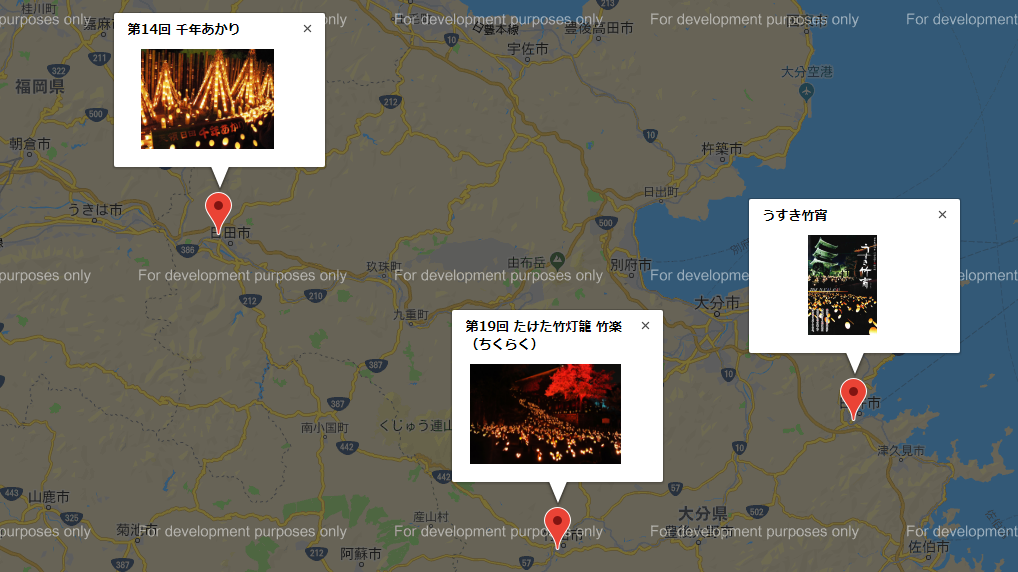This screenshot has height=572, width=1018.
Task: Click the 福岡県 prefecture label
Action: point(40,86)
